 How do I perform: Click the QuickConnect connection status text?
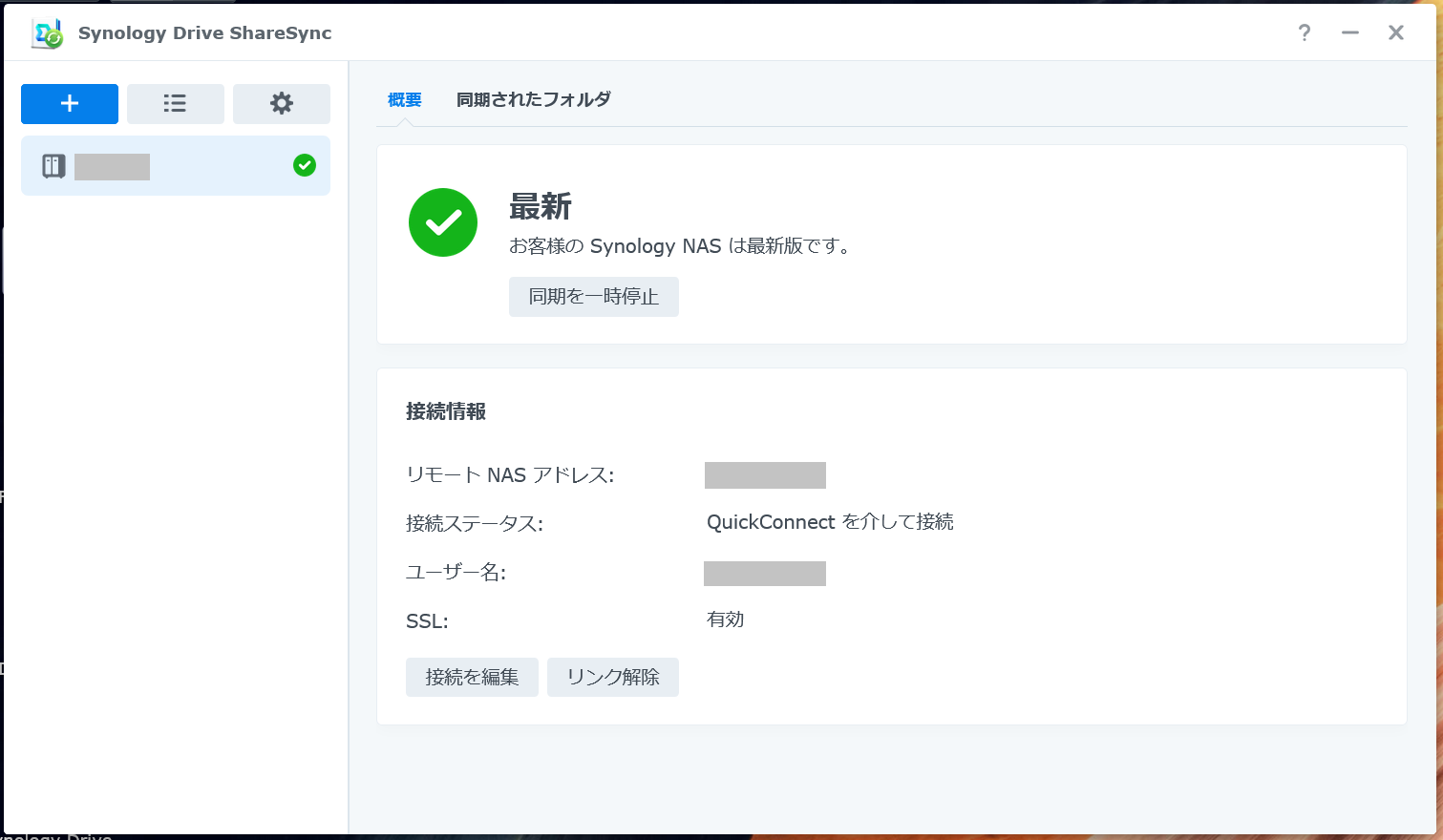(829, 522)
